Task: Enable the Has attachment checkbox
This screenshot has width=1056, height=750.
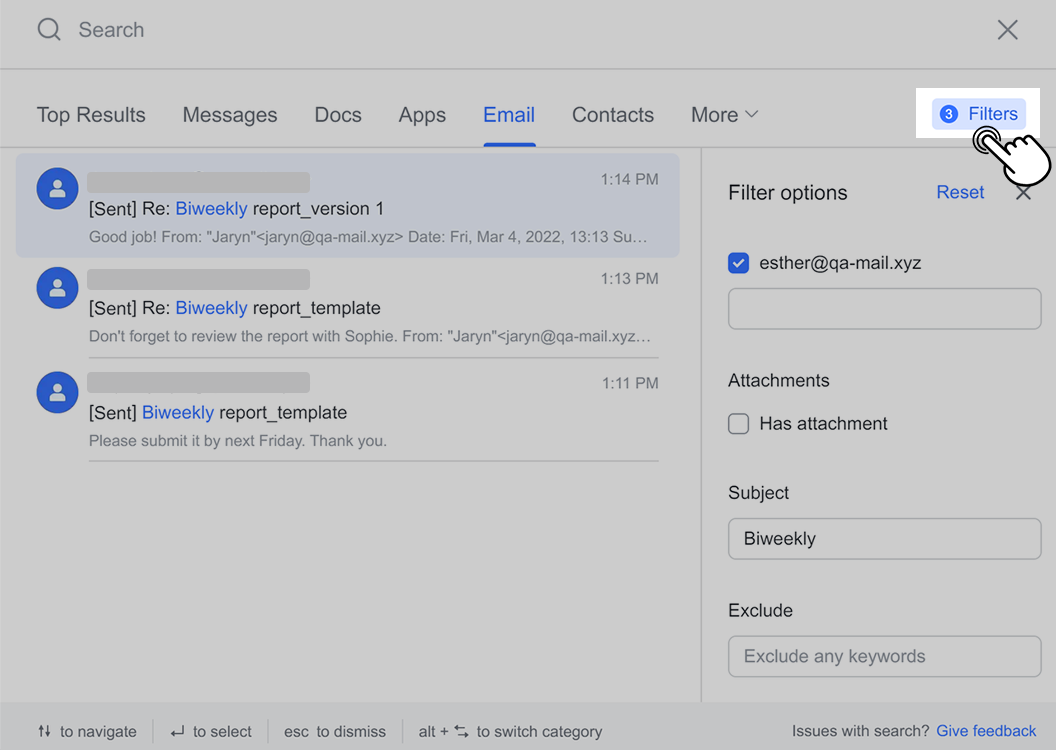Action: [x=738, y=423]
